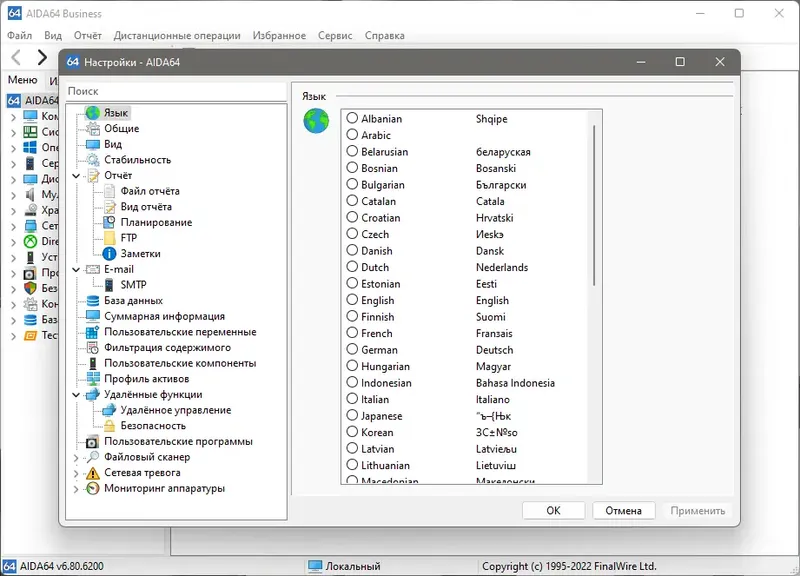Choose German language radio button

[352, 349]
